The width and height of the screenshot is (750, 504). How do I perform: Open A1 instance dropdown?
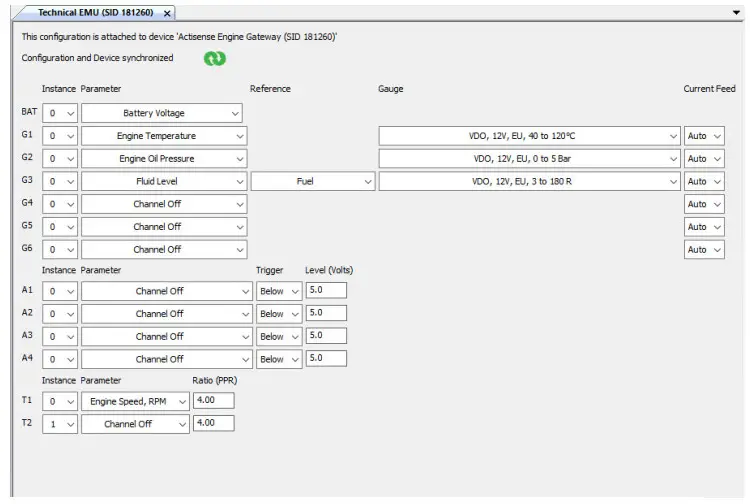point(60,291)
